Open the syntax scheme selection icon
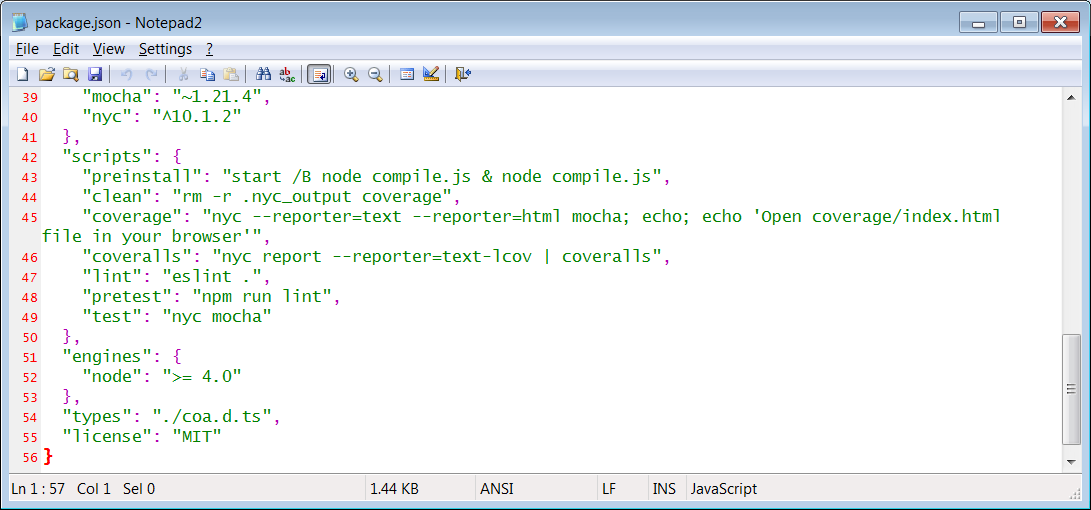The image size is (1091, 510). pyautogui.click(x=407, y=74)
